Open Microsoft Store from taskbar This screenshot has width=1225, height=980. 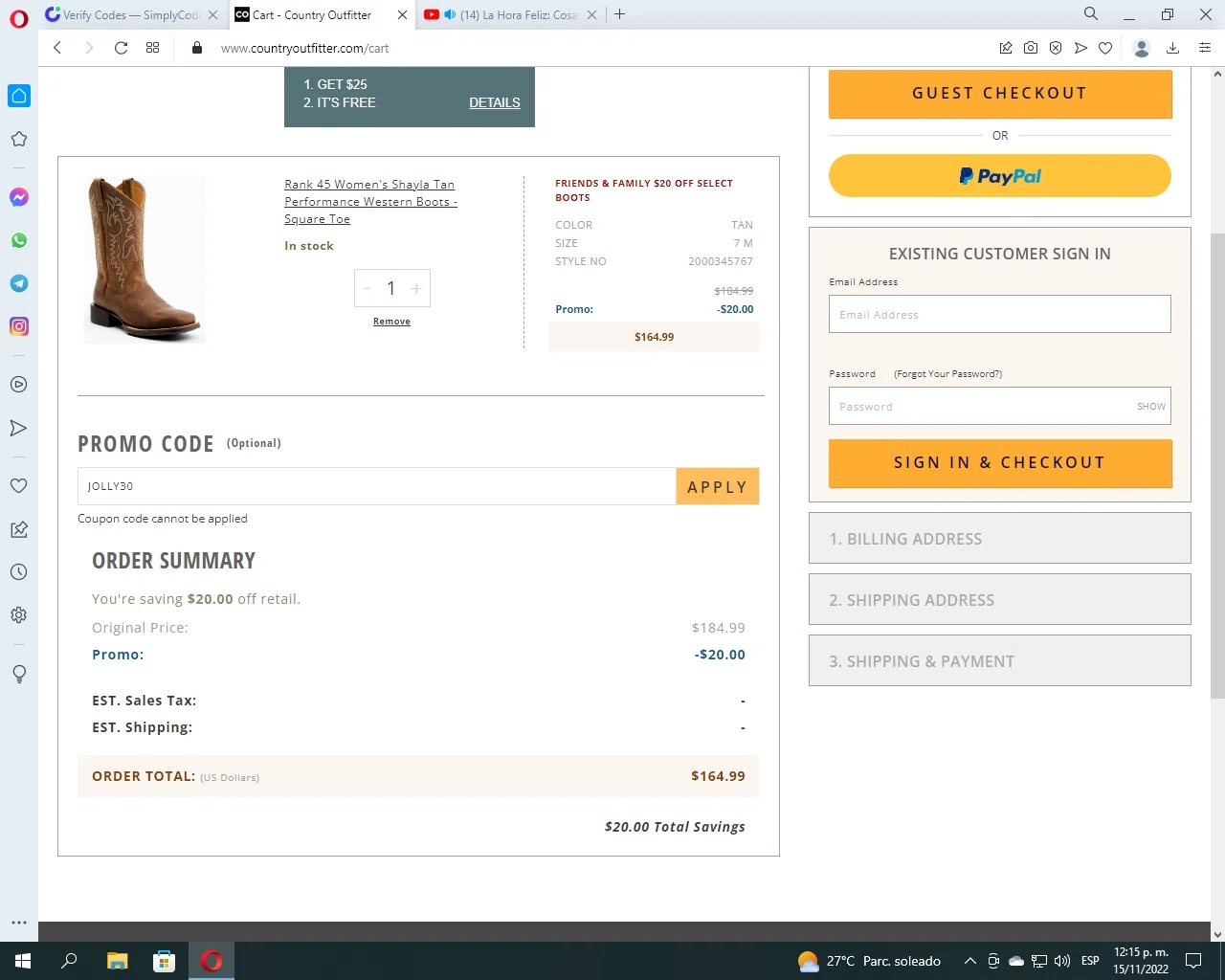click(x=164, y=961)
